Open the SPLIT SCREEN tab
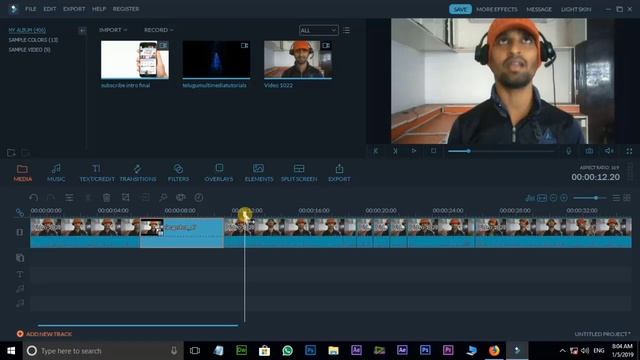The height and width of the screenshot is (360, 640). (299, 173)
